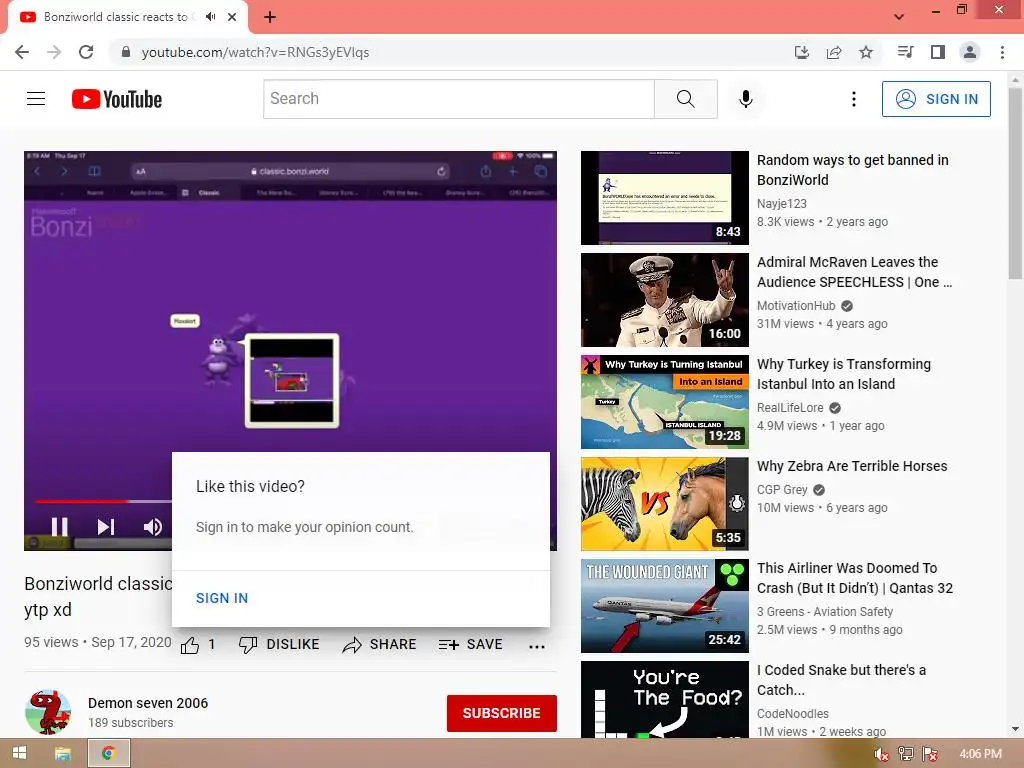Viewport: 1024px width, 768px height.
Task: View site info lock icon
Action: pyautogui.click(x=125, y=52)
